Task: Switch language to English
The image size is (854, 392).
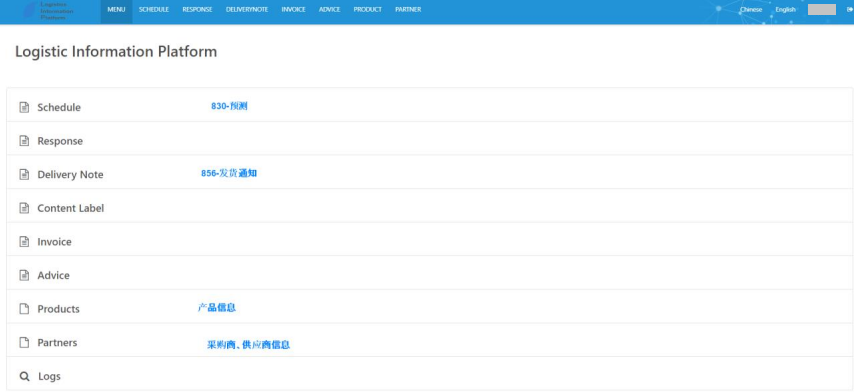Action: pyautogui.click(x=785, y=9)
